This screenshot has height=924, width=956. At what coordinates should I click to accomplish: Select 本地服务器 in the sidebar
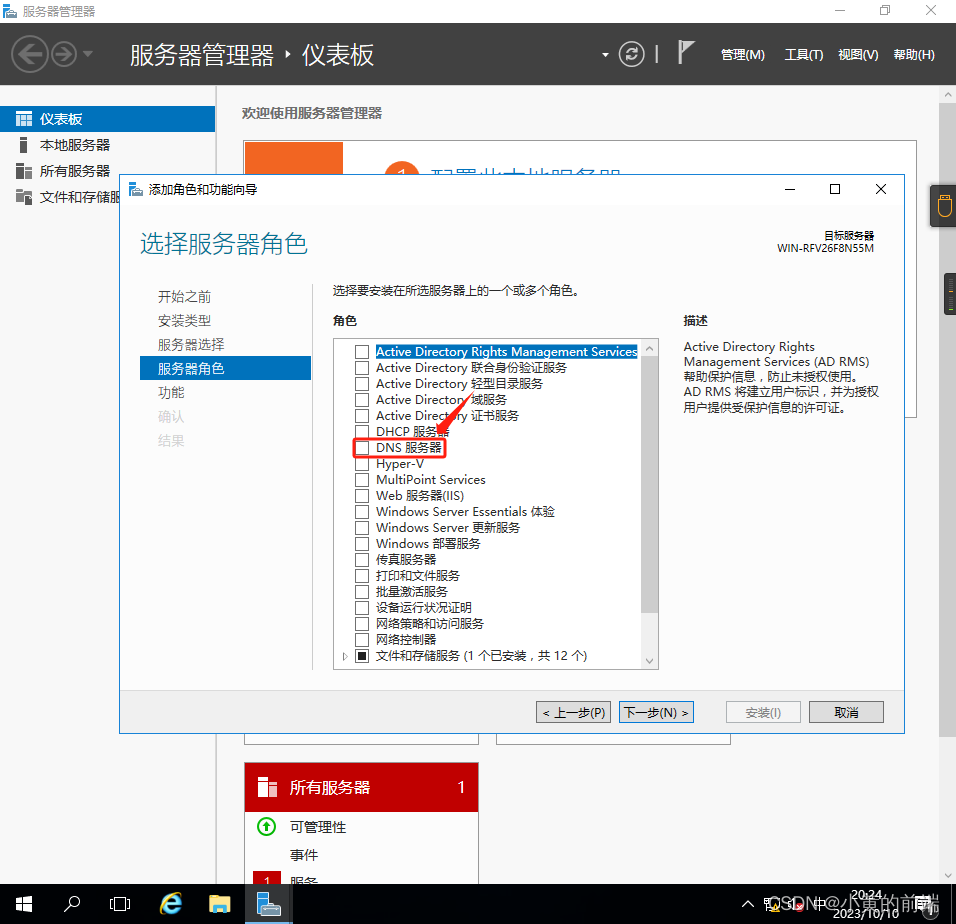coord(74,145)
